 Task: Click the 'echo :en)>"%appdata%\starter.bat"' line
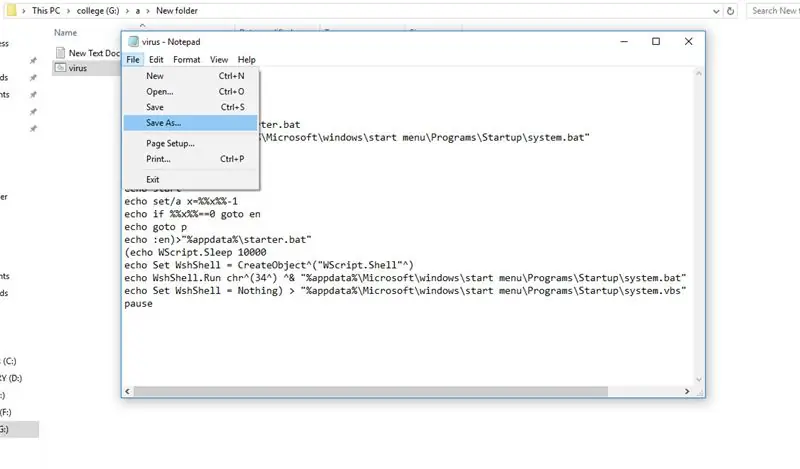218,240
